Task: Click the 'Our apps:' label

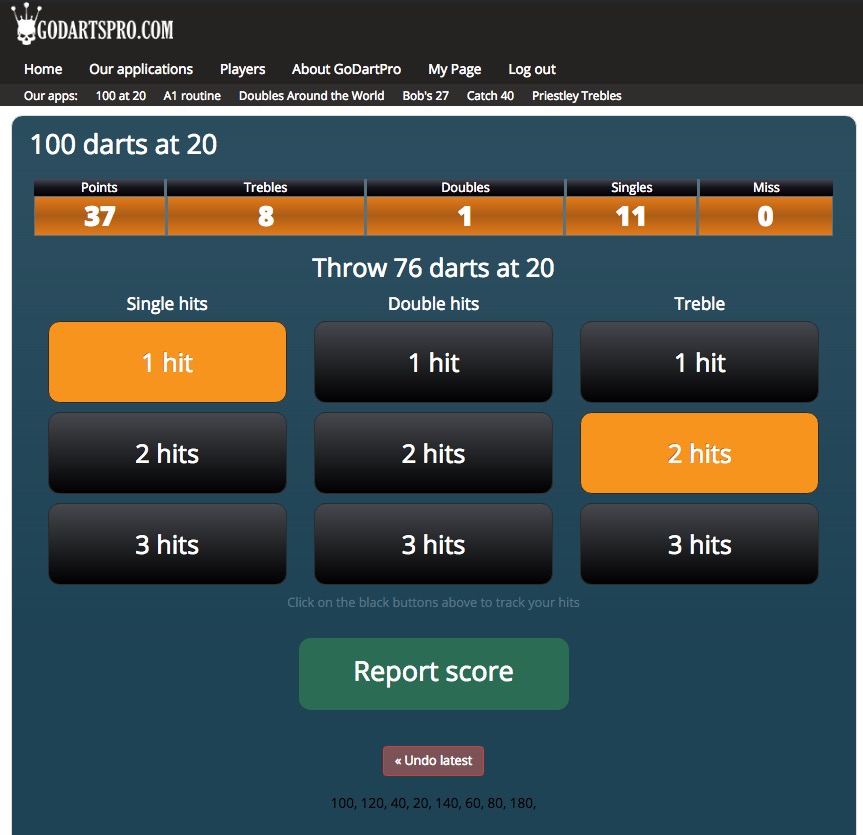Action: pyautogui.click(x=51, y=96)
